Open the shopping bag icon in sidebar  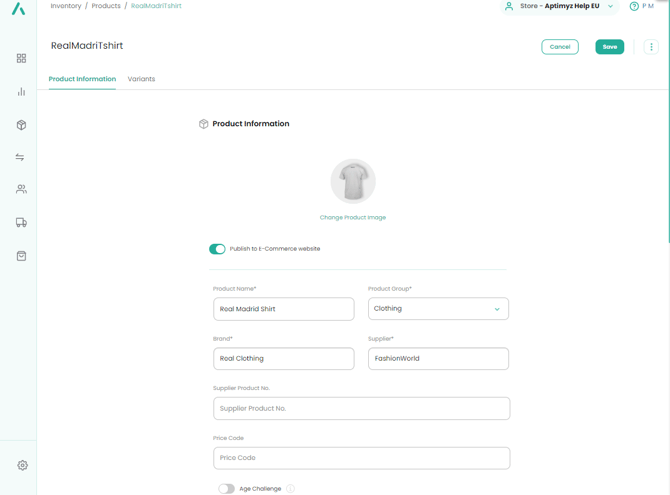(x=21, y=256)
